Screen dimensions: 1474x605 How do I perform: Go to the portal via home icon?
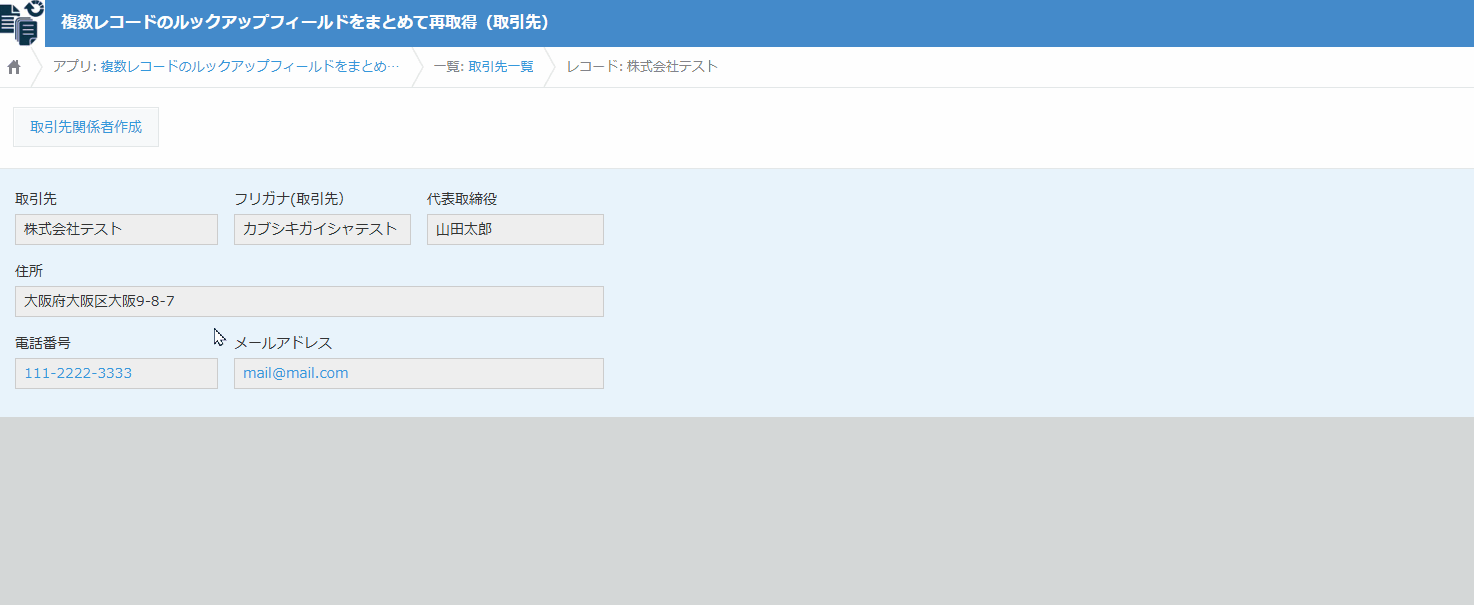click(x=14, y=67)
